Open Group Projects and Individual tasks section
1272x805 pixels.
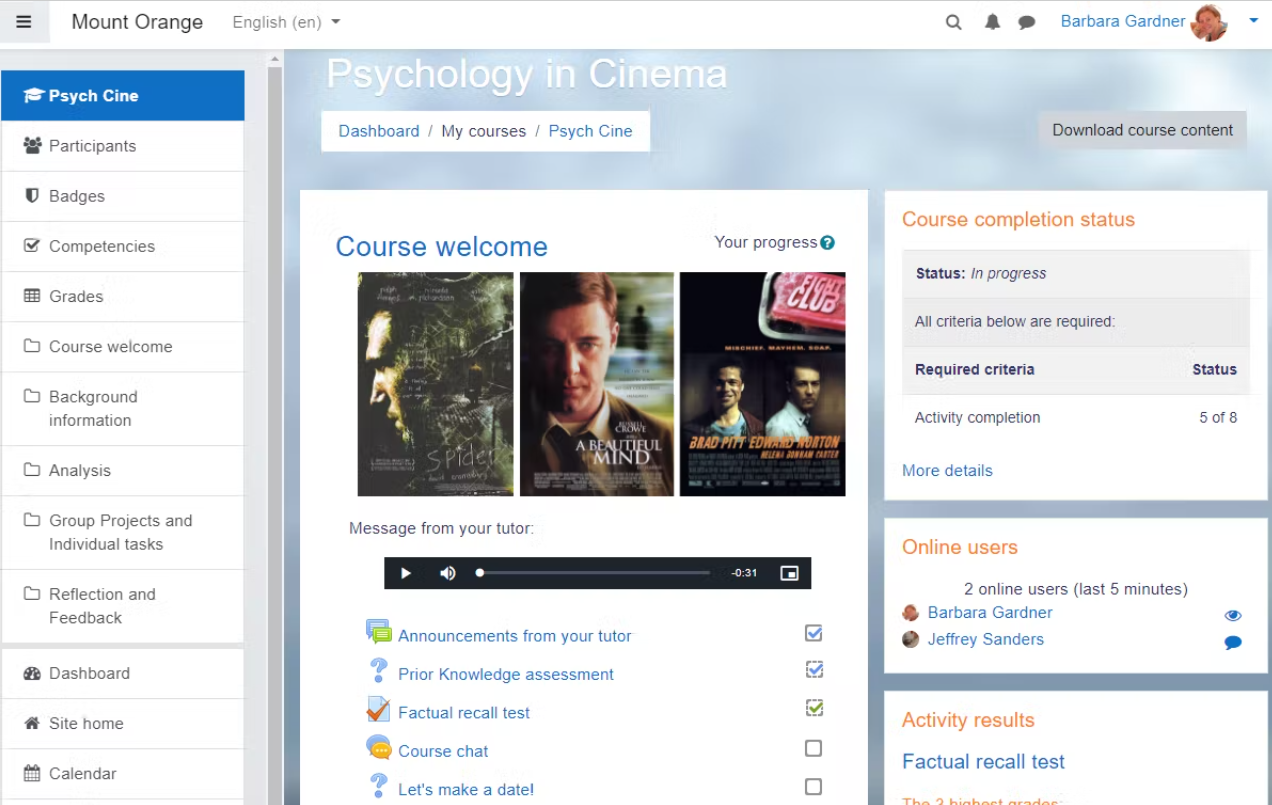pyautogui.click(x=123, y=532)
